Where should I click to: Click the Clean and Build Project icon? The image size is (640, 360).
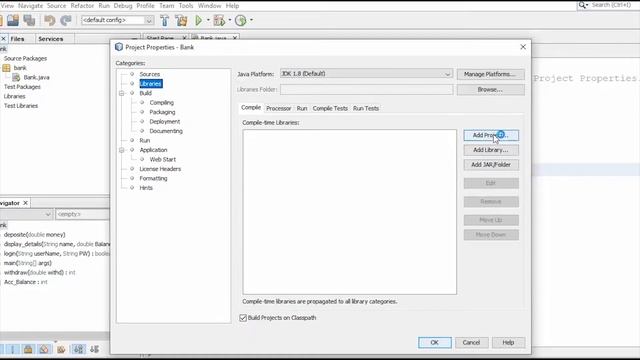(x=181, y=20)
